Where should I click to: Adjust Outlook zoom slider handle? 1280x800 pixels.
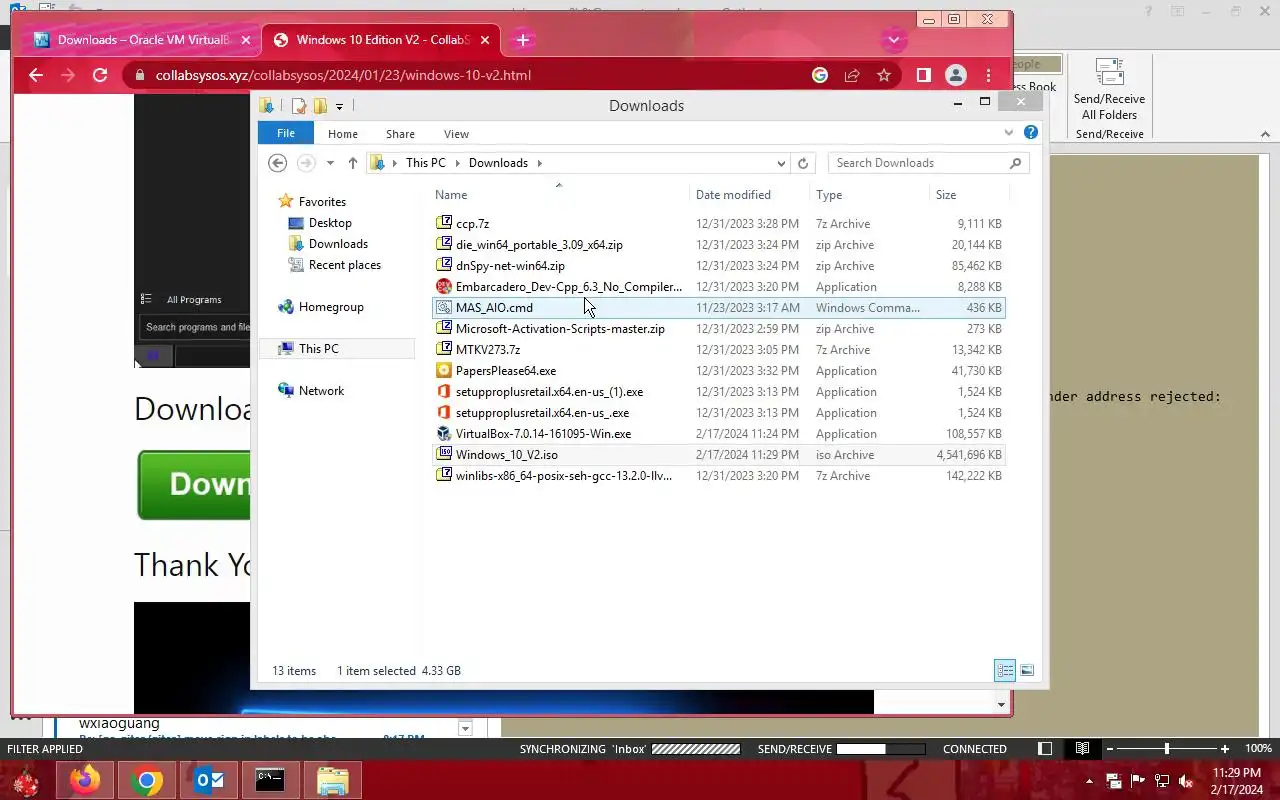(x=1166, y=749)
